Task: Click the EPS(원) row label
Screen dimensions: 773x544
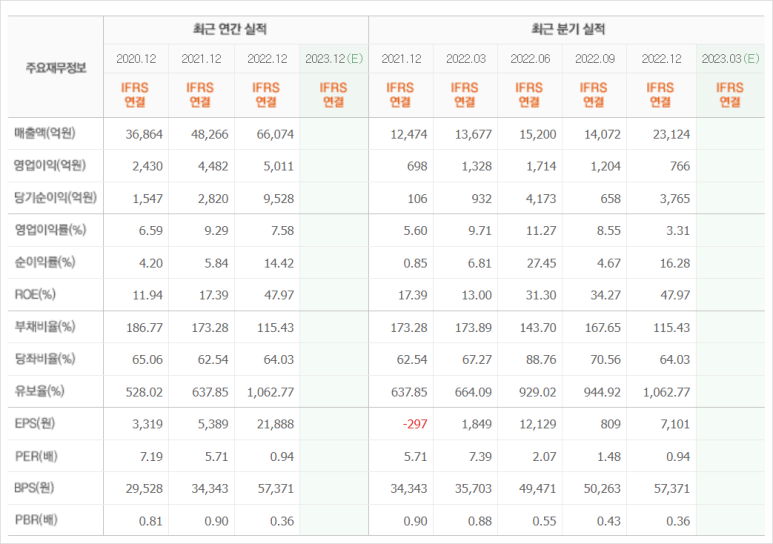Action: coord(35,423)
